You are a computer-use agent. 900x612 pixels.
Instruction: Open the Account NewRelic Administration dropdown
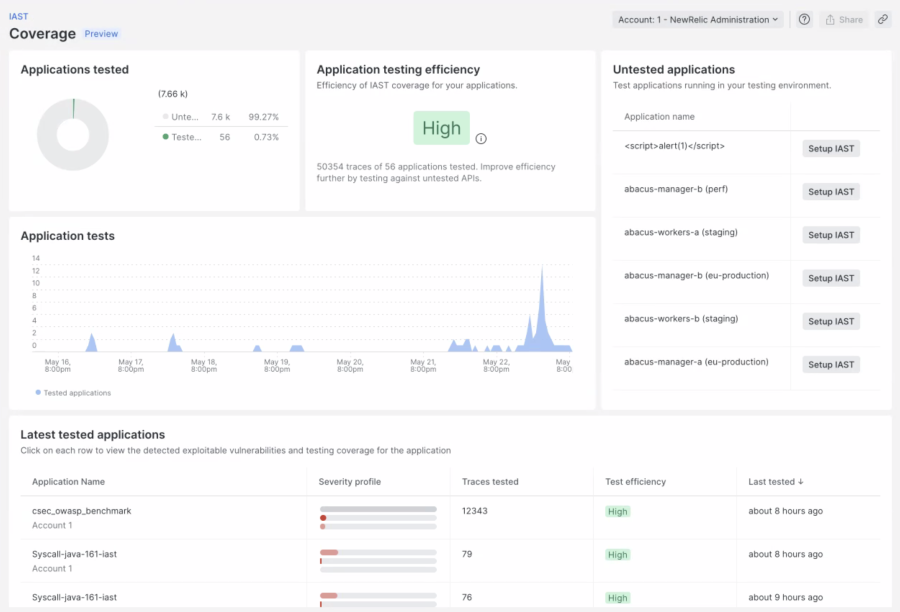(x=698, y=19)
